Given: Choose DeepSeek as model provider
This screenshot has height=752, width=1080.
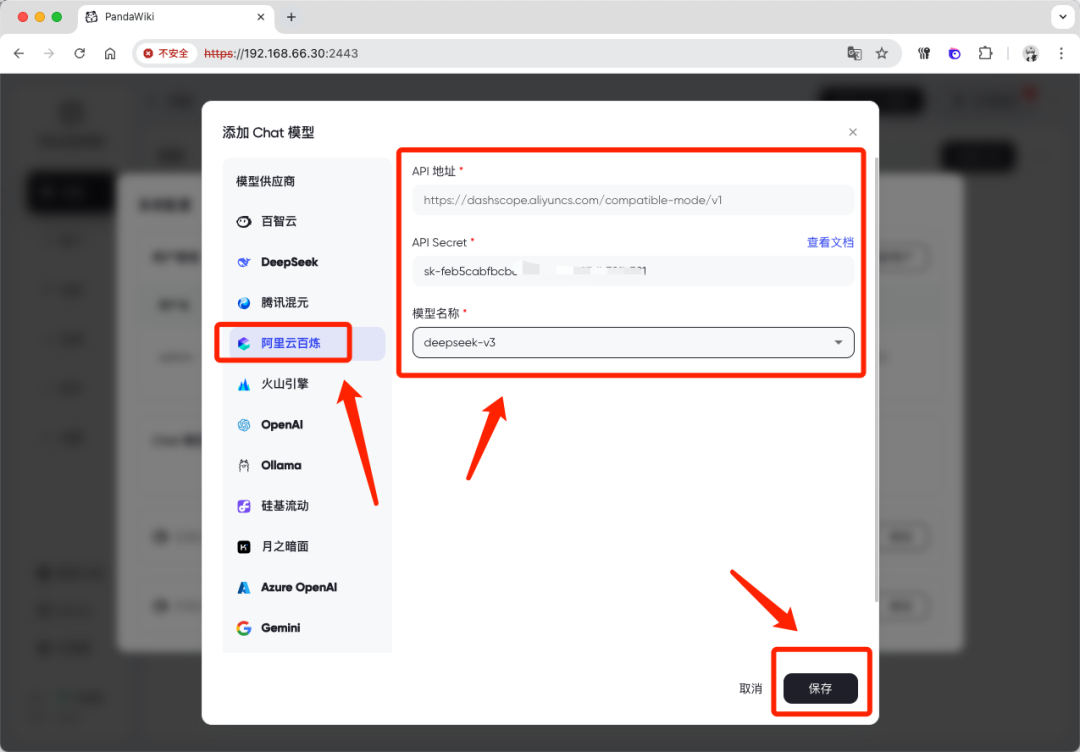Looking at the screenshot, I should pos(307,262).
